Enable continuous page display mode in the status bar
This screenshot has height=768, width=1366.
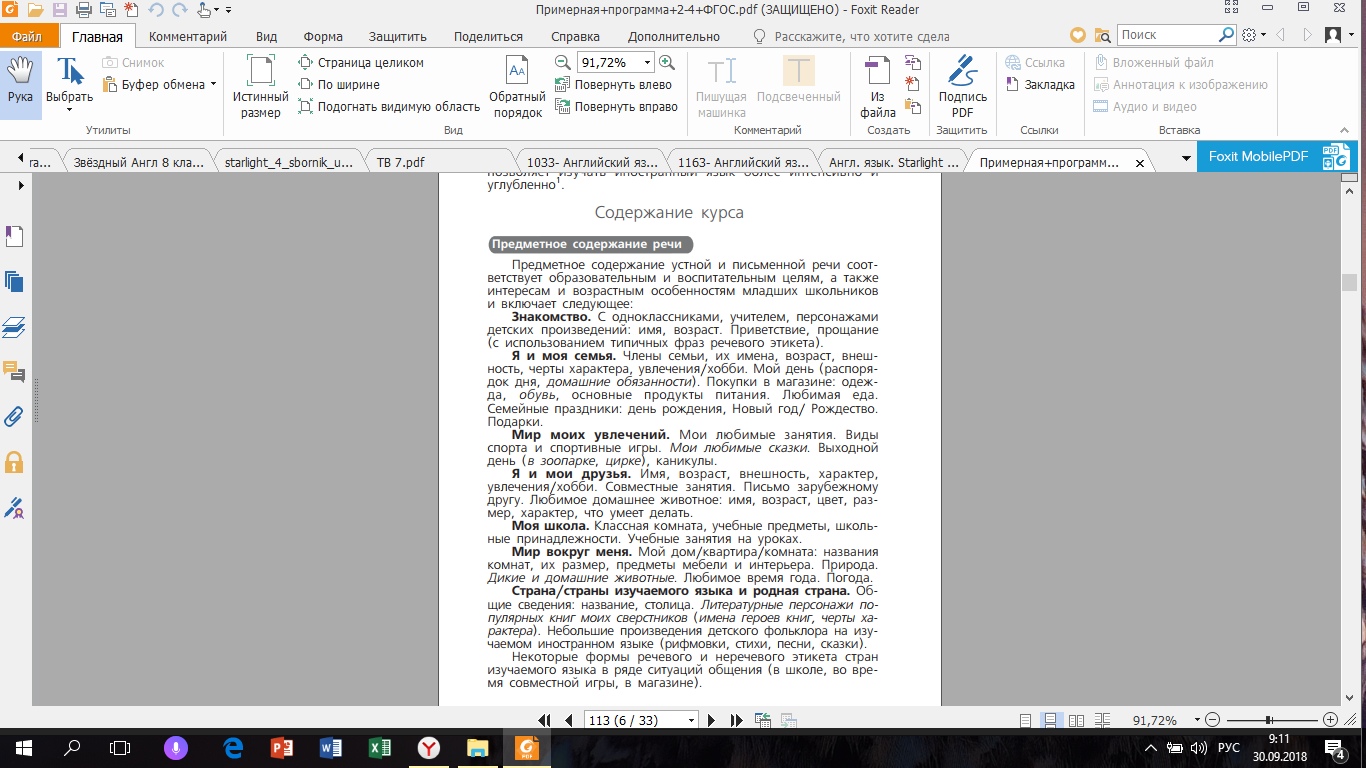pos(1050,720)
